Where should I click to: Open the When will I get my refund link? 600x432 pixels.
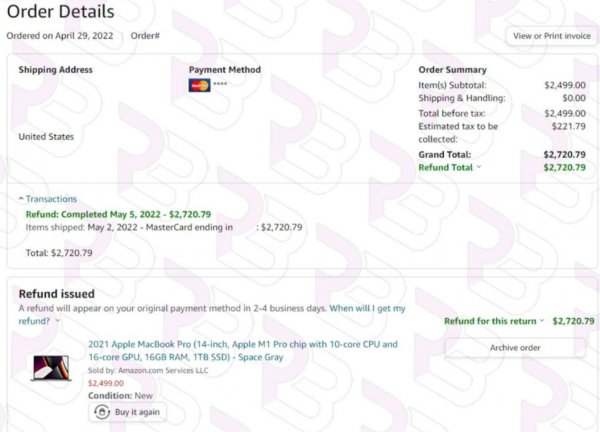tap(212, 315)
